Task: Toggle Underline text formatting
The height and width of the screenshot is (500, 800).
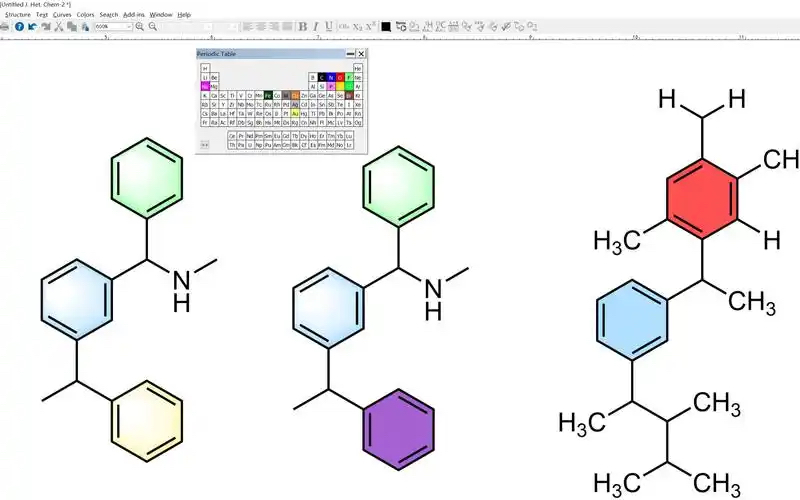Action: point(328,26)
